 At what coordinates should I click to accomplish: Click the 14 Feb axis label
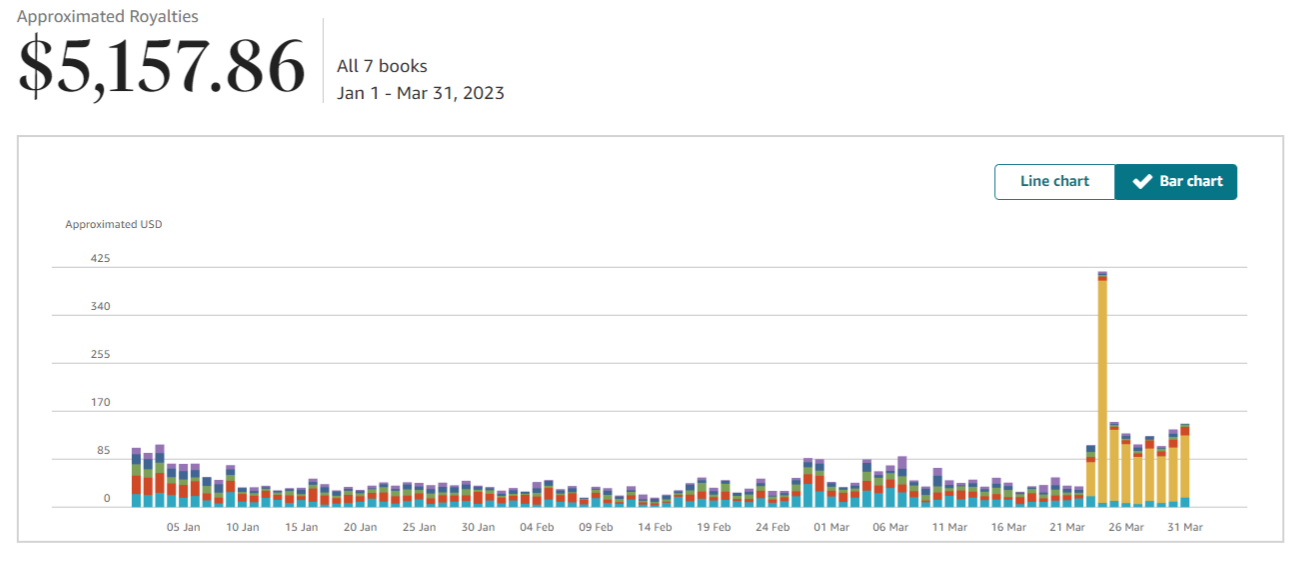[655, 527]
